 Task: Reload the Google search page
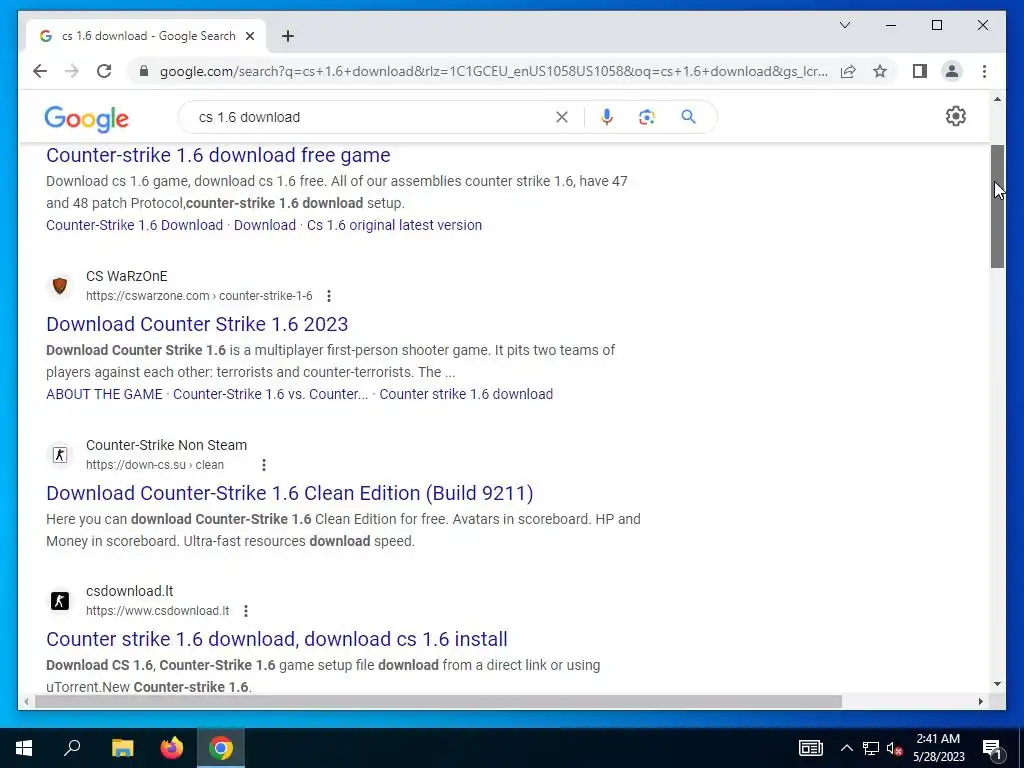pyautogui.click(x=104, y=71)
